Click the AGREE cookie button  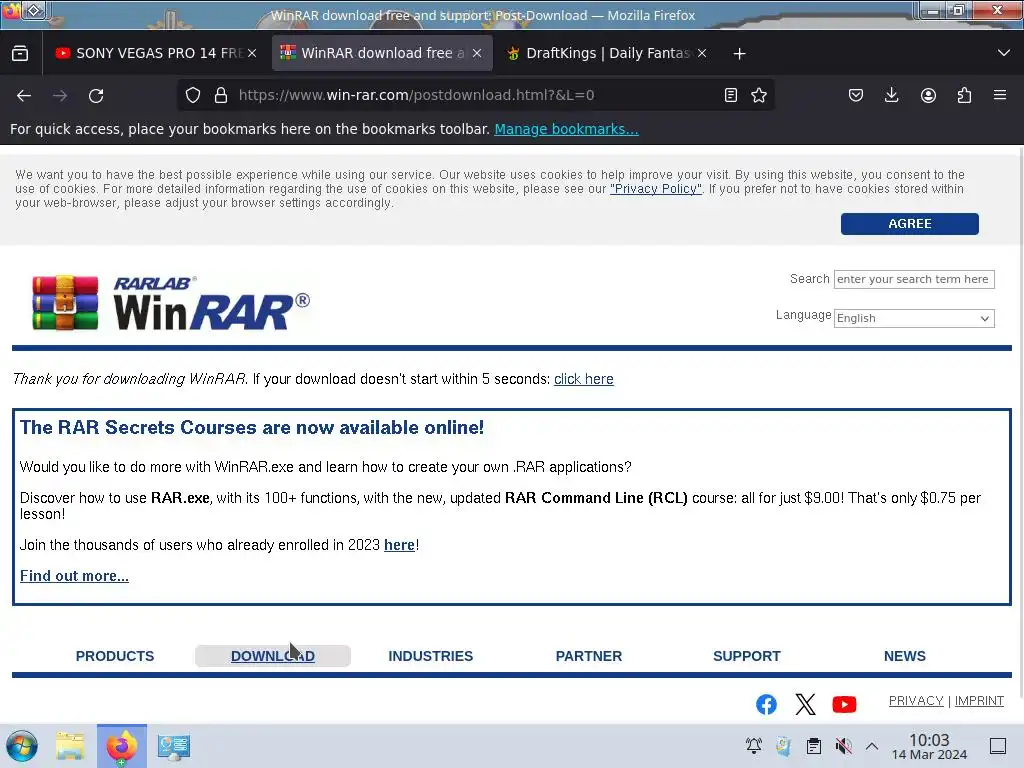coord(910,224)
